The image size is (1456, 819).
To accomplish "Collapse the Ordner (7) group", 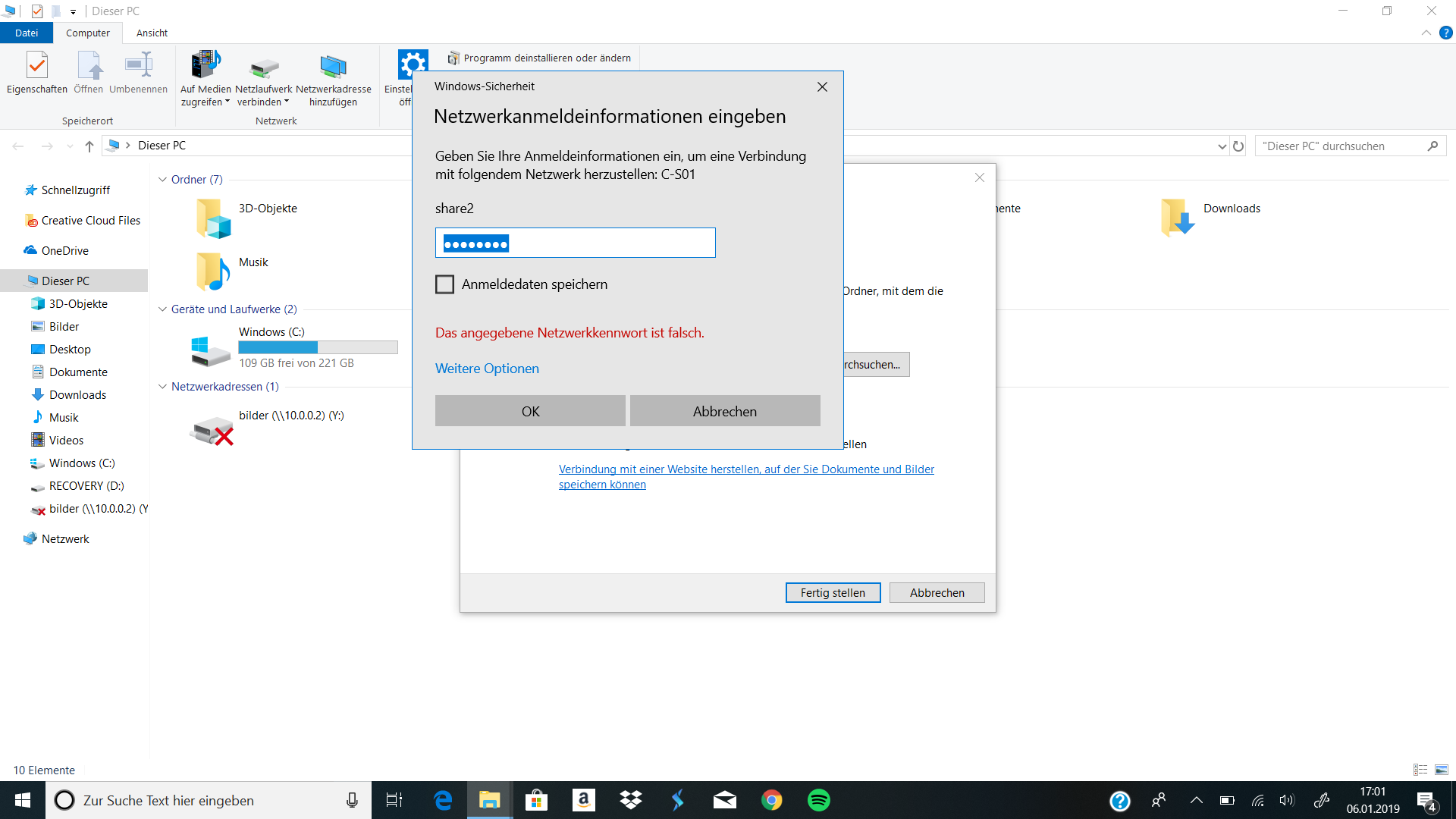I will (162, 180).
